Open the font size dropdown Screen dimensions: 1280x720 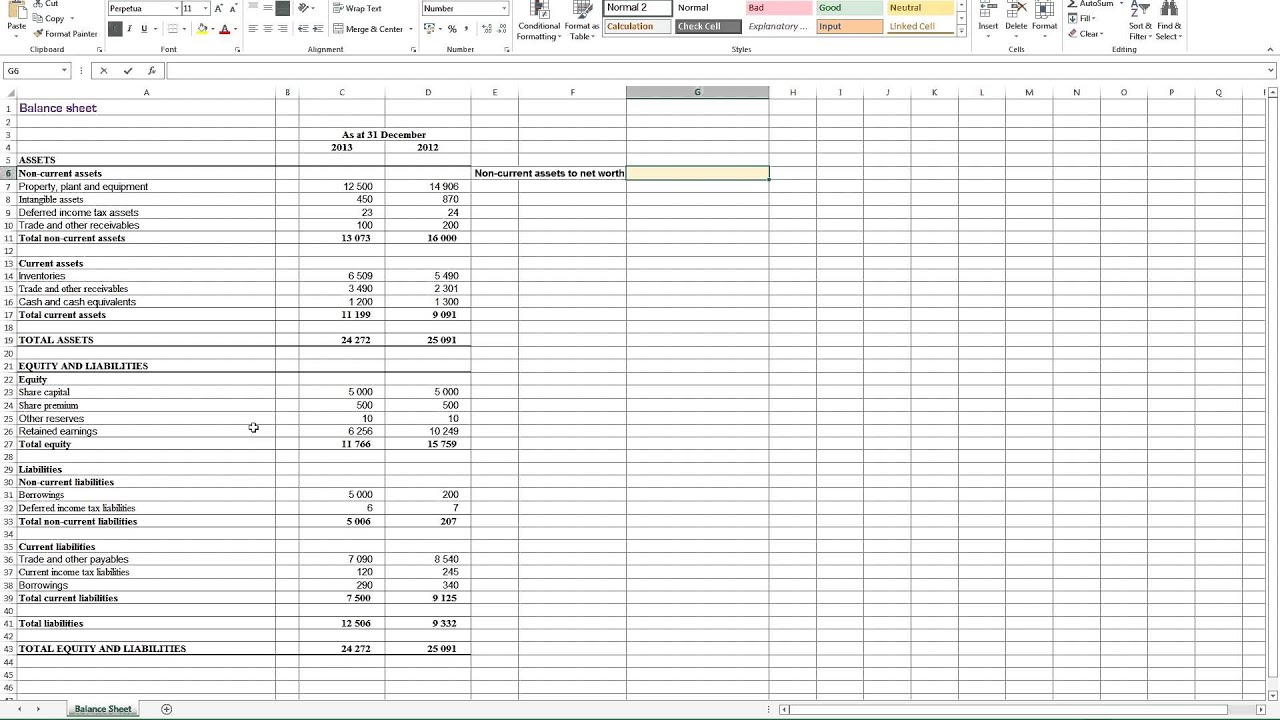(205, 8)
